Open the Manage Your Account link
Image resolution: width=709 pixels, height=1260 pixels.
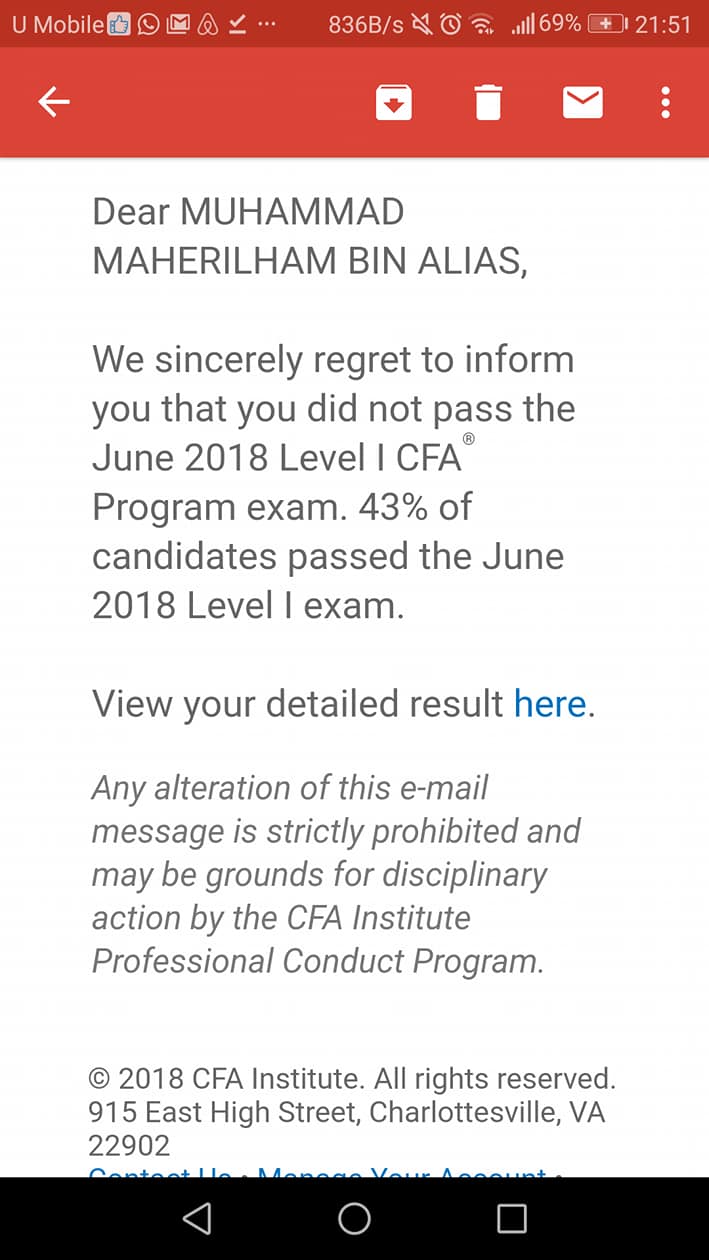click(402, 1171)
